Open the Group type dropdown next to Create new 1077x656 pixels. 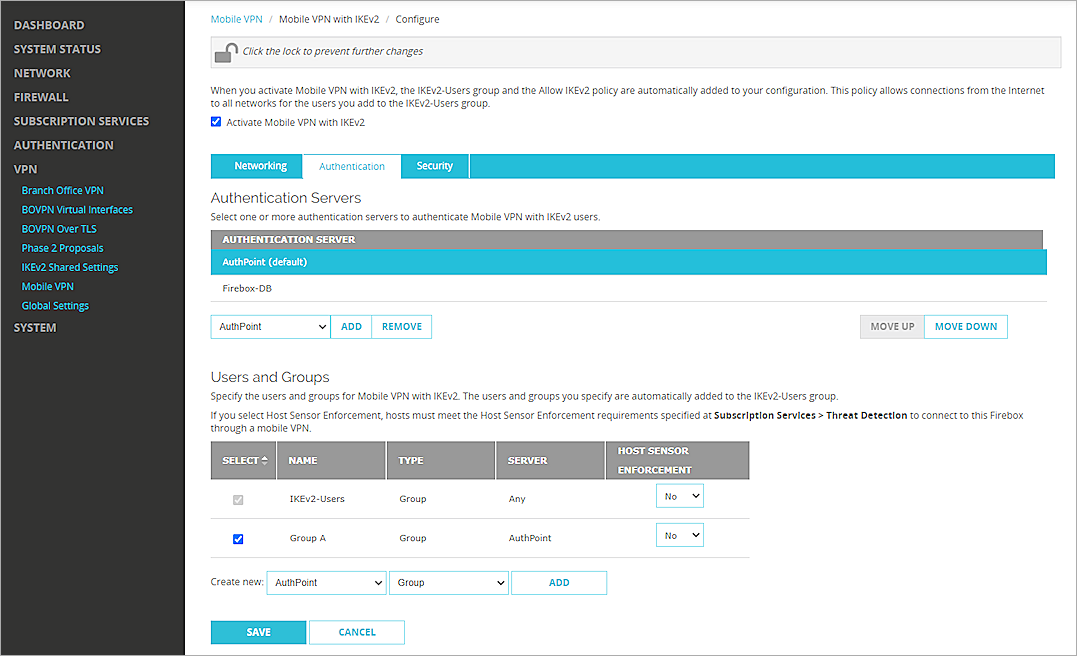pyautogui.click(x=448, y=582)
